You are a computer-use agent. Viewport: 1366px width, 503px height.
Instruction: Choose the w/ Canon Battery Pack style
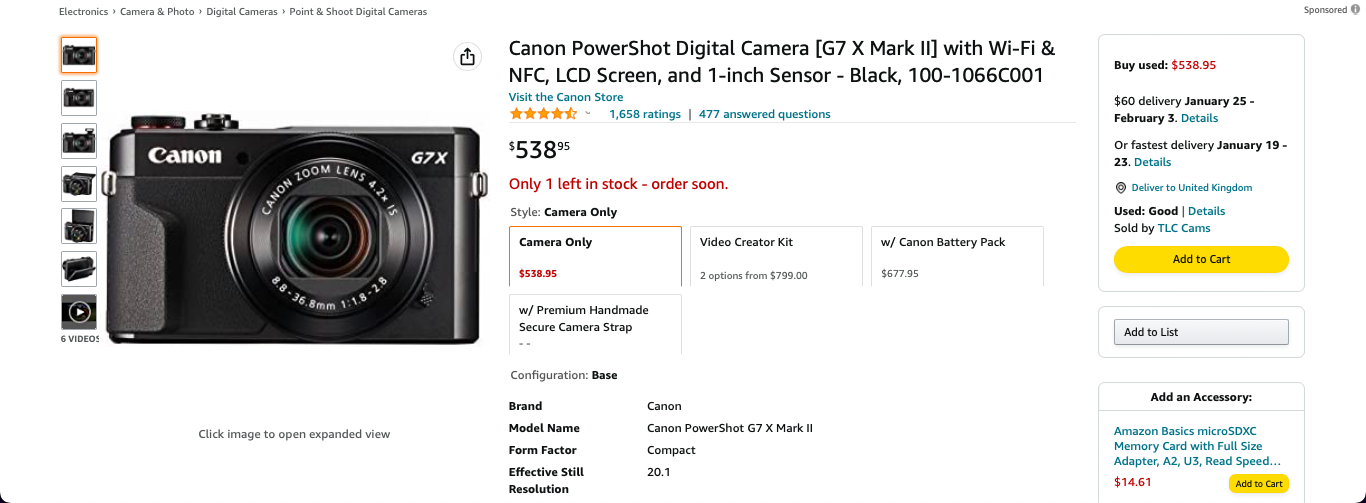(x=957, y=256)
